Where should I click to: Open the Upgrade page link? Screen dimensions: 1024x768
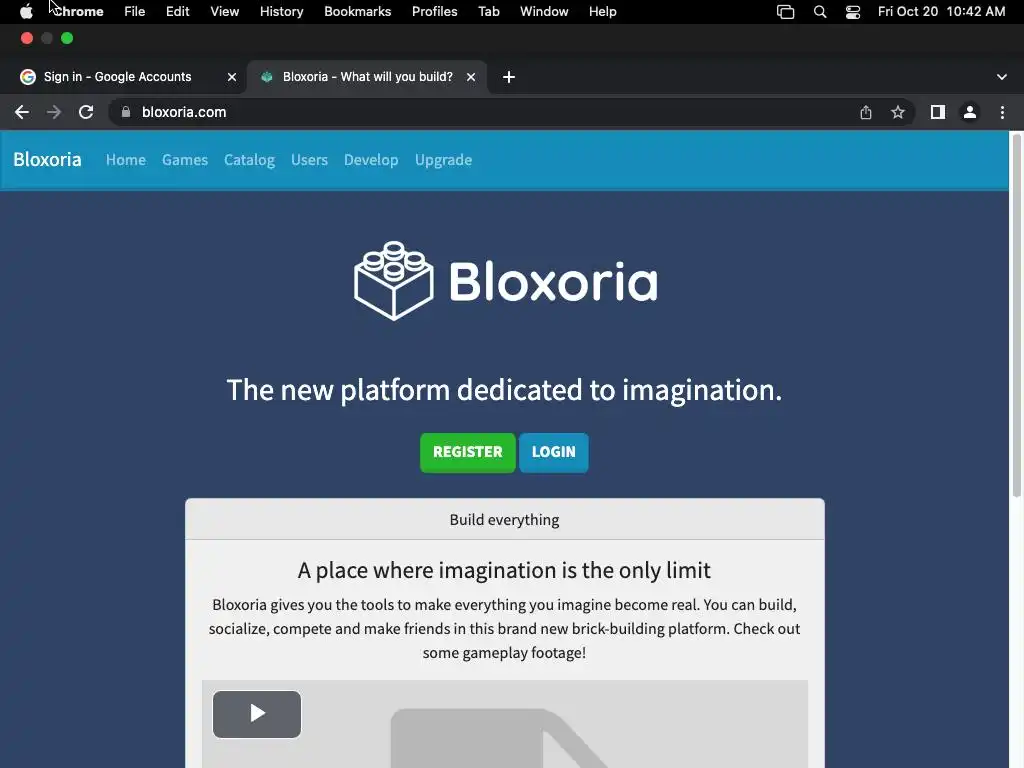click(443, 160)
